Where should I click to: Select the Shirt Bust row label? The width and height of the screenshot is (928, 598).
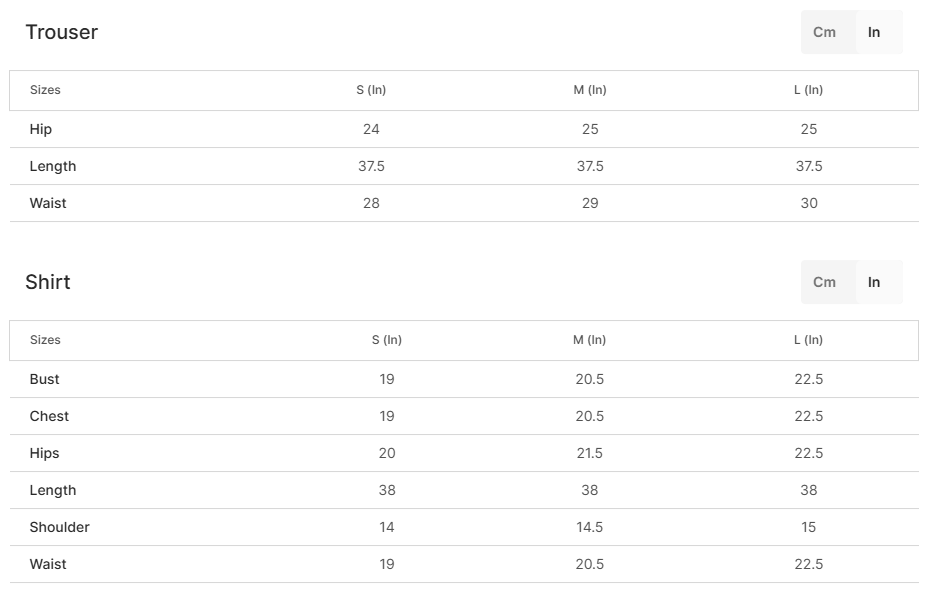tap(45, 379)
